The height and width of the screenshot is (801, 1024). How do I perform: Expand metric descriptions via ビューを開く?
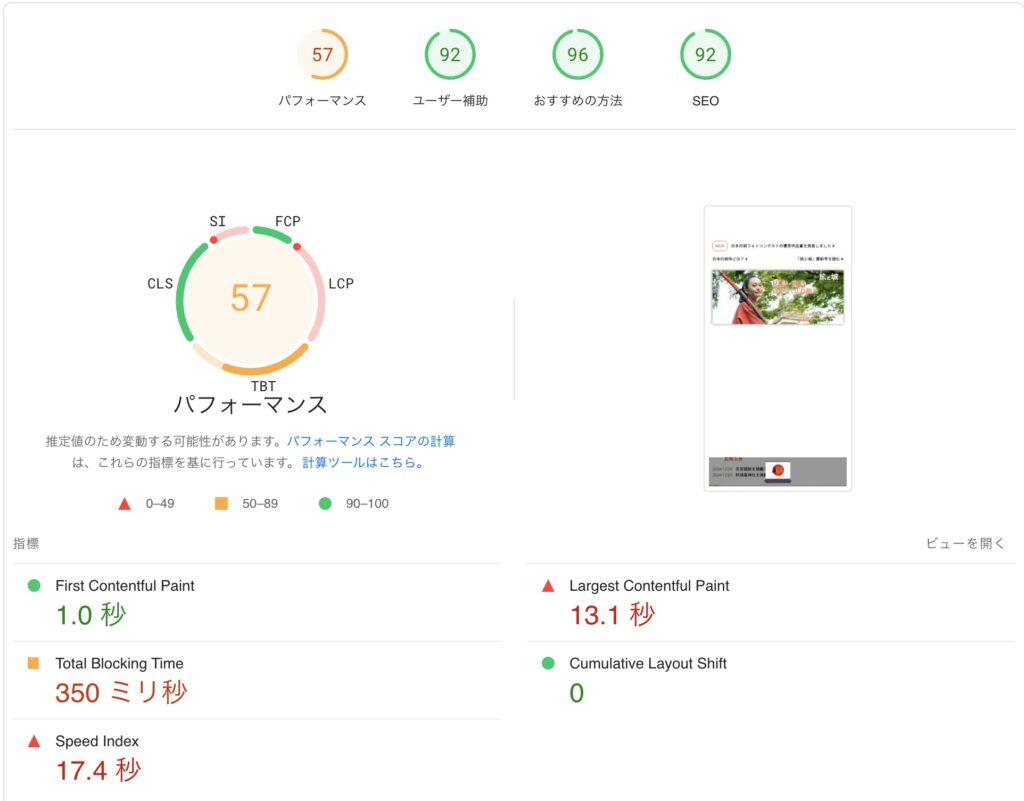click(965, 543)
